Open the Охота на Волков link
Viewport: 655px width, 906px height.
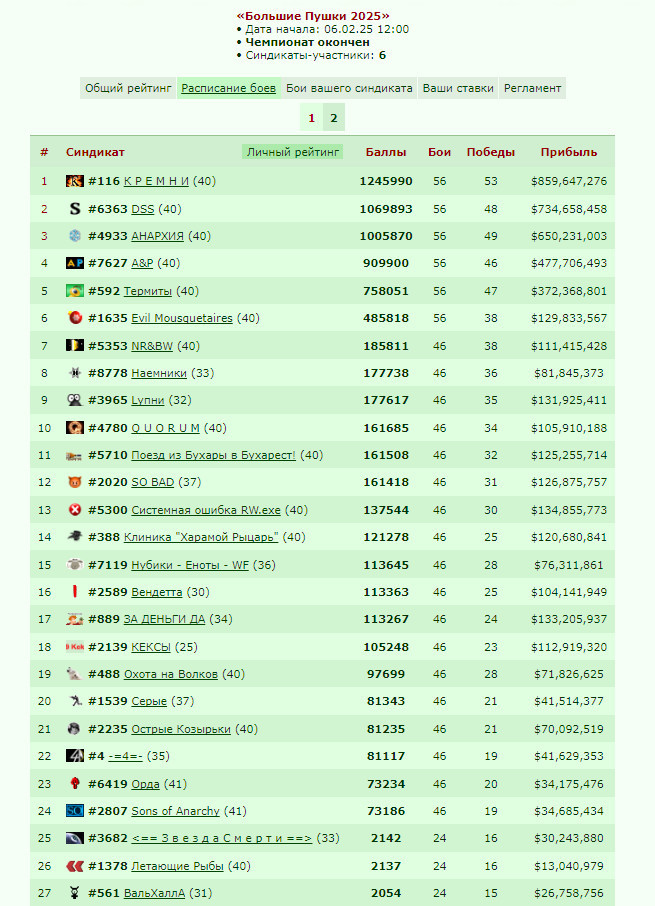click(x=170, y=674)
